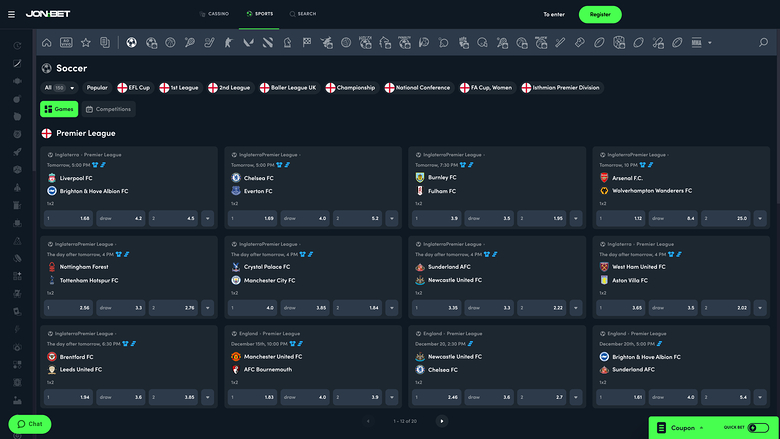Click the Coupon slip icon
This screenshot has height=439, width=780.
(x=660, y=428)
